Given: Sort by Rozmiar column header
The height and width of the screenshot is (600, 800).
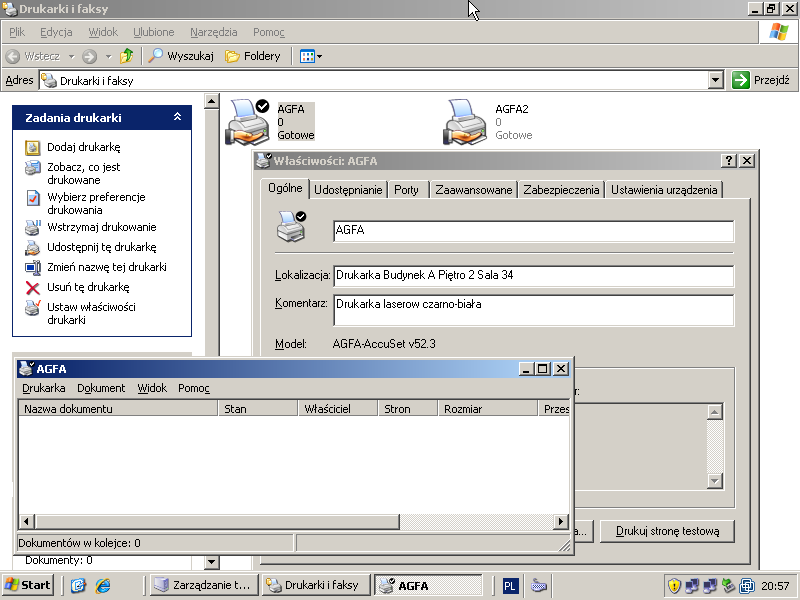Looking at the screenshot, I should tap(488, 409).
